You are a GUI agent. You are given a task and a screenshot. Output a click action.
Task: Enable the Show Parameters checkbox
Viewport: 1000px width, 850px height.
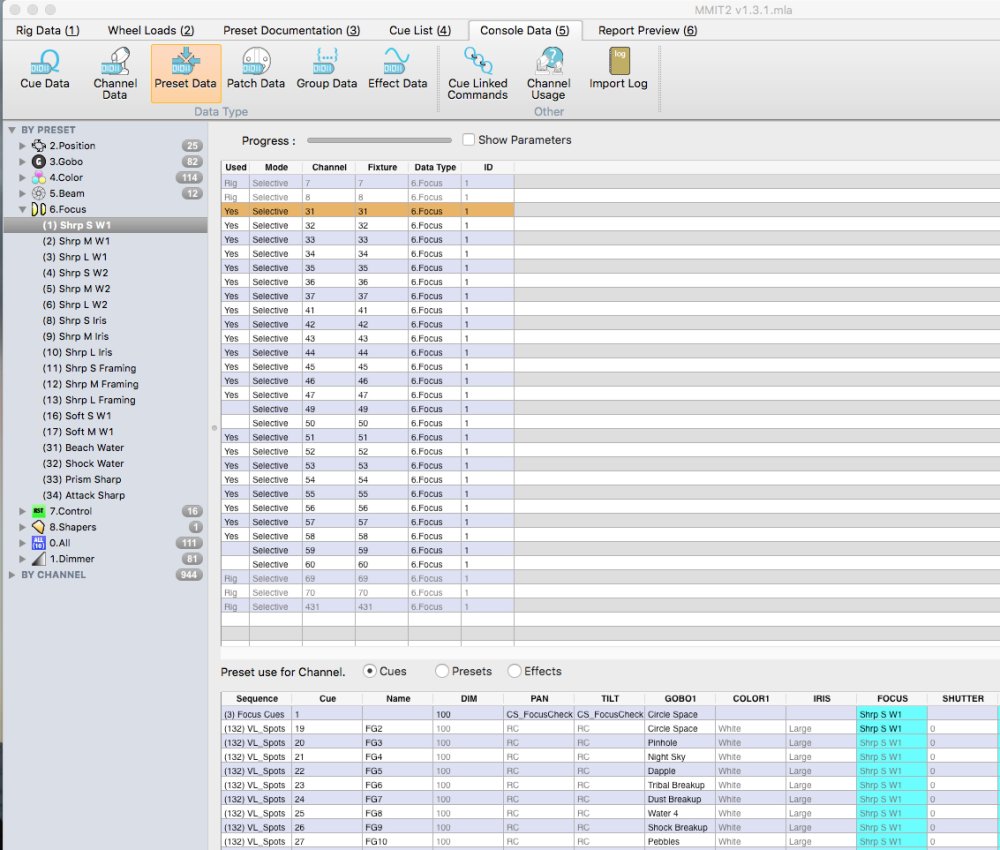coord(469,140)
